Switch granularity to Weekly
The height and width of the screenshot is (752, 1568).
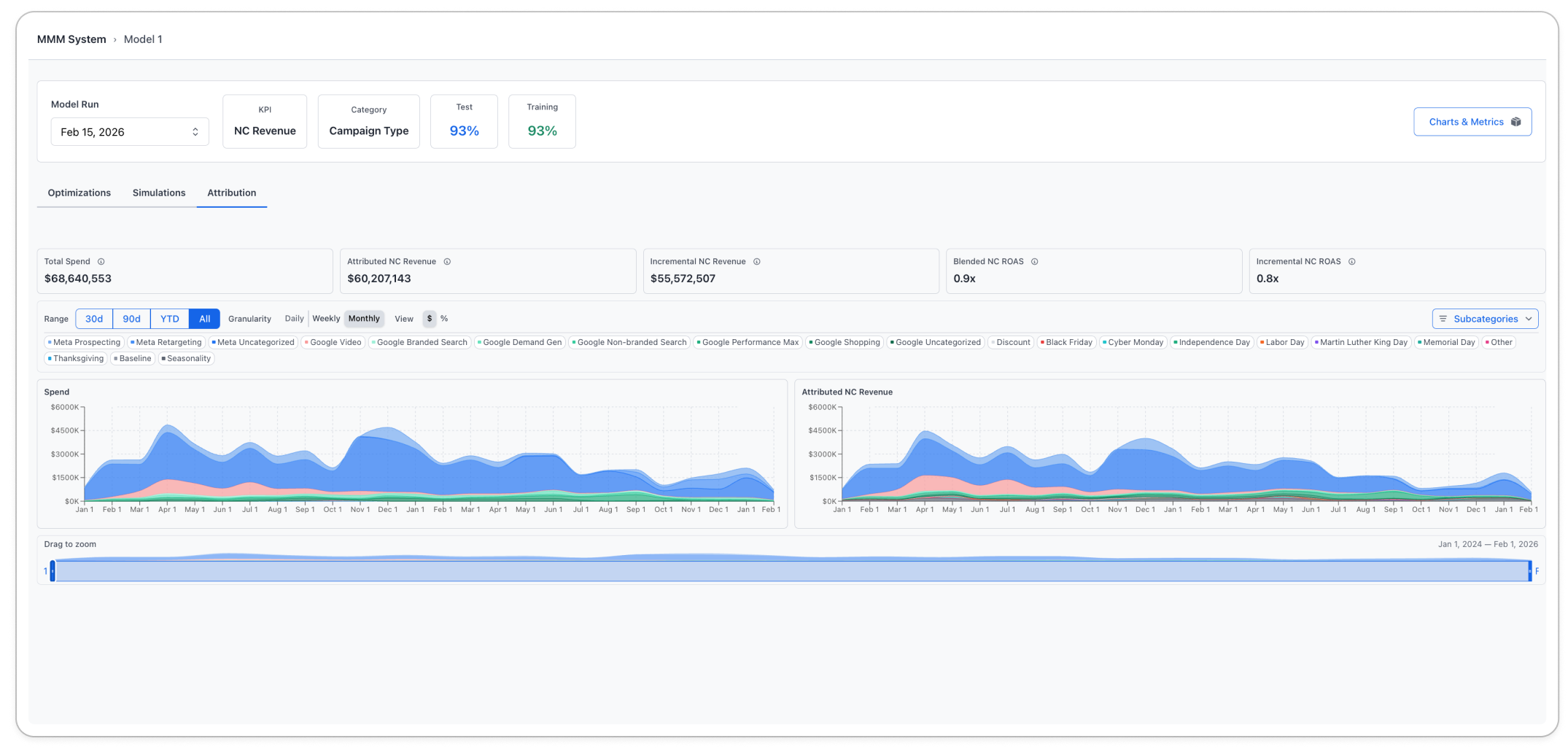point(326,319)
